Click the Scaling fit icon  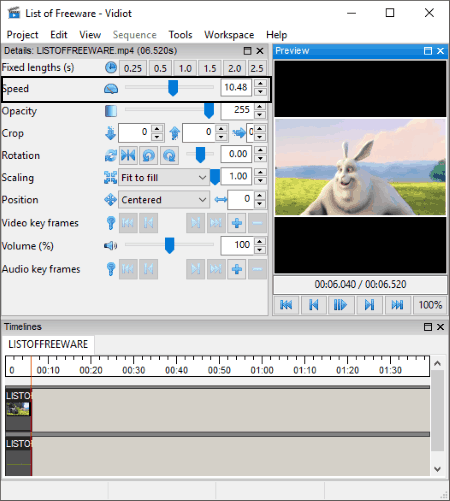click(x=110, y=177)
